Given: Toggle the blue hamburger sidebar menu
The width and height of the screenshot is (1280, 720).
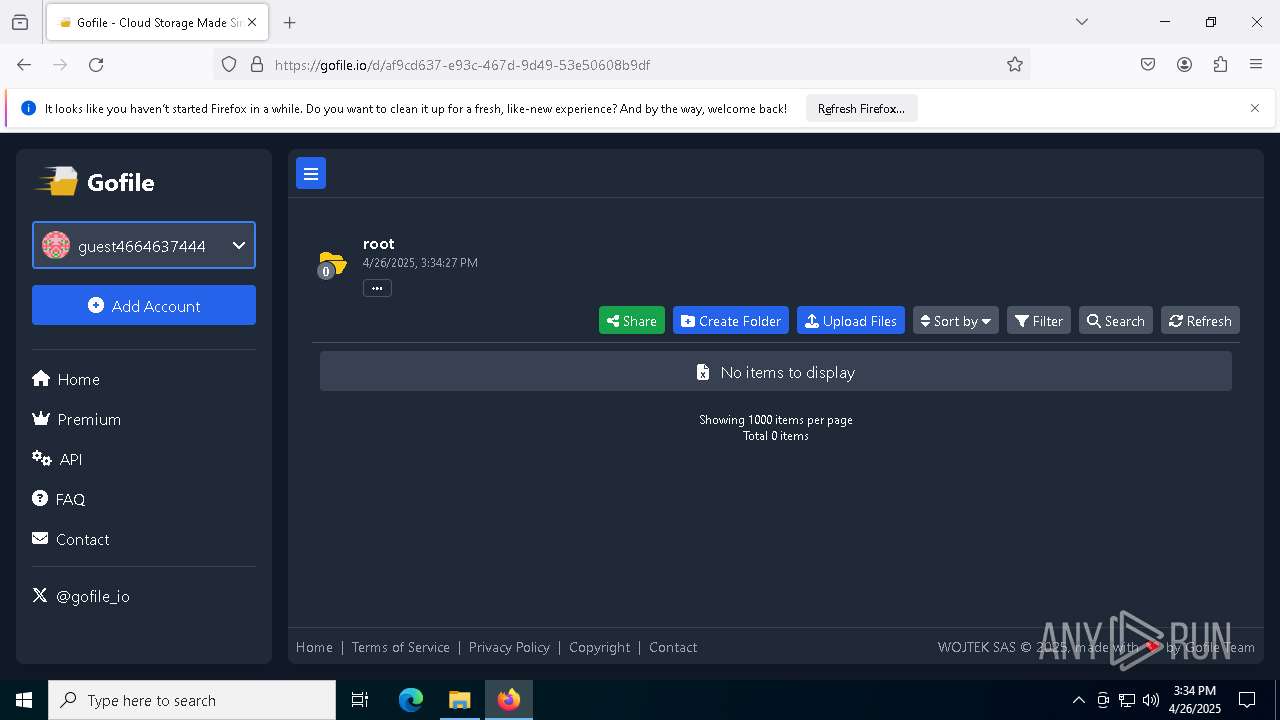Looking at the screenshot, I should click(311, 173).
